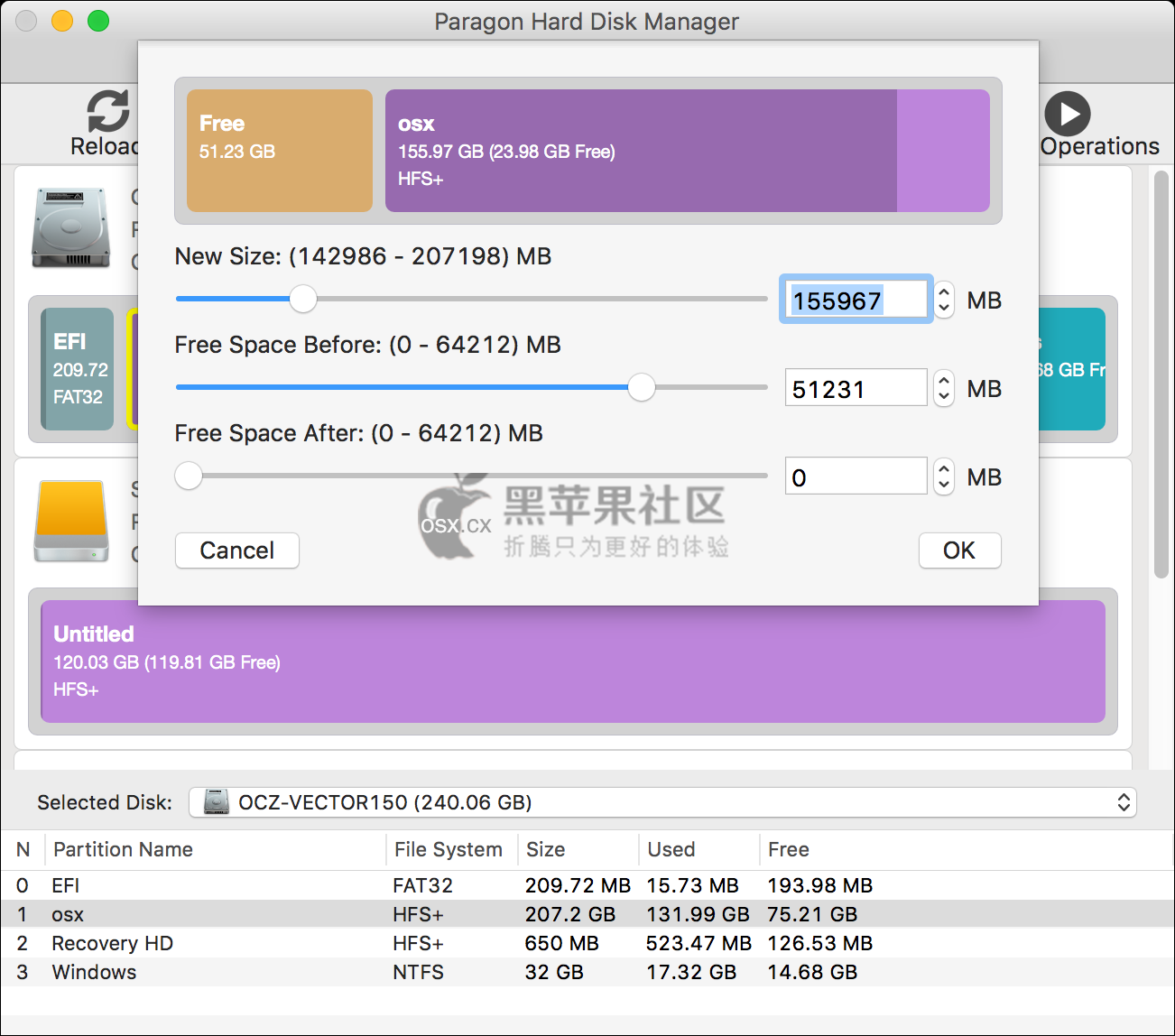Select the orange external drive icon

pyautogui.click(x=71, y=521)
